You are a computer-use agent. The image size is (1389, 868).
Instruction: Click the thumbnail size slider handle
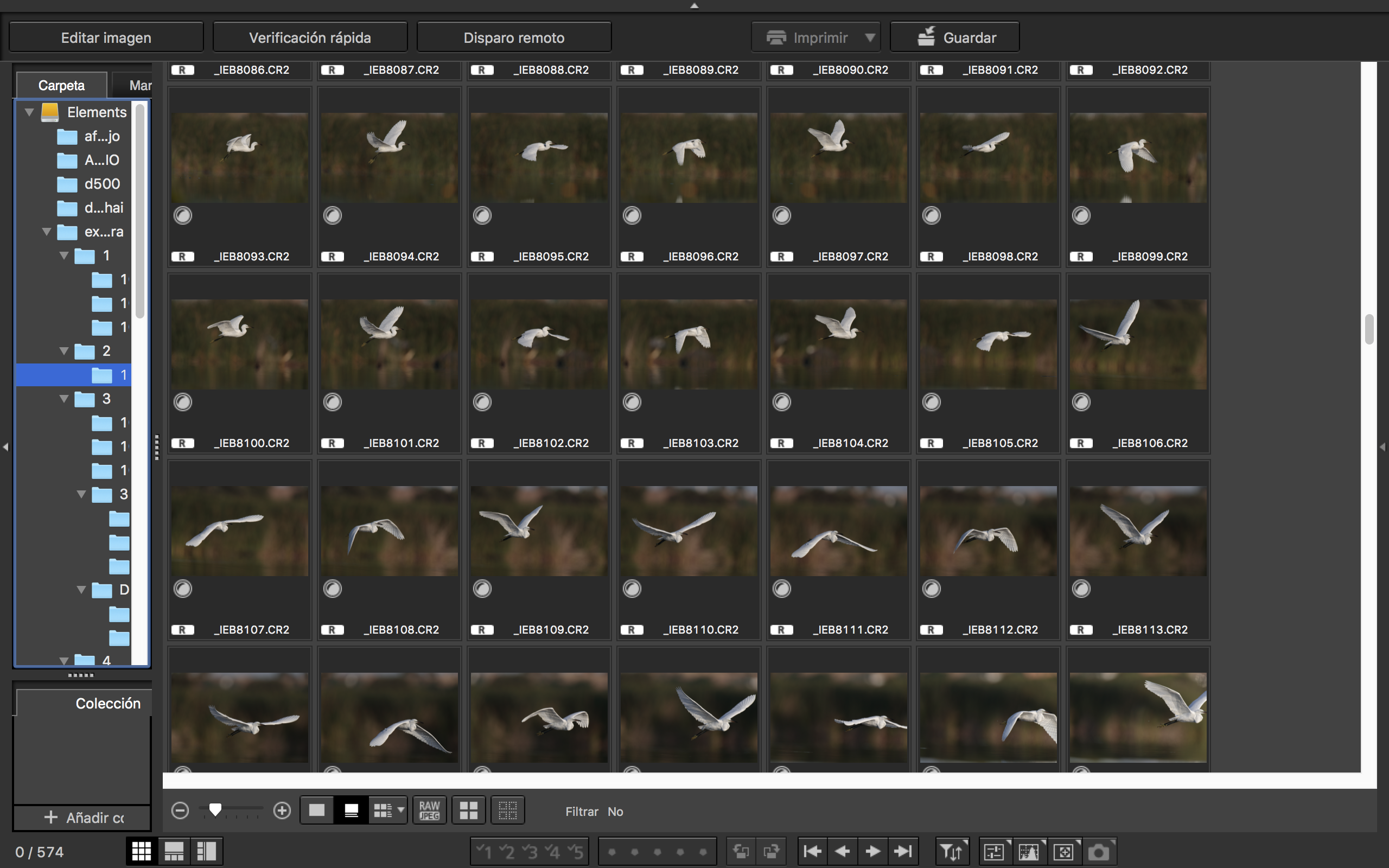click(x=215, y=809)
